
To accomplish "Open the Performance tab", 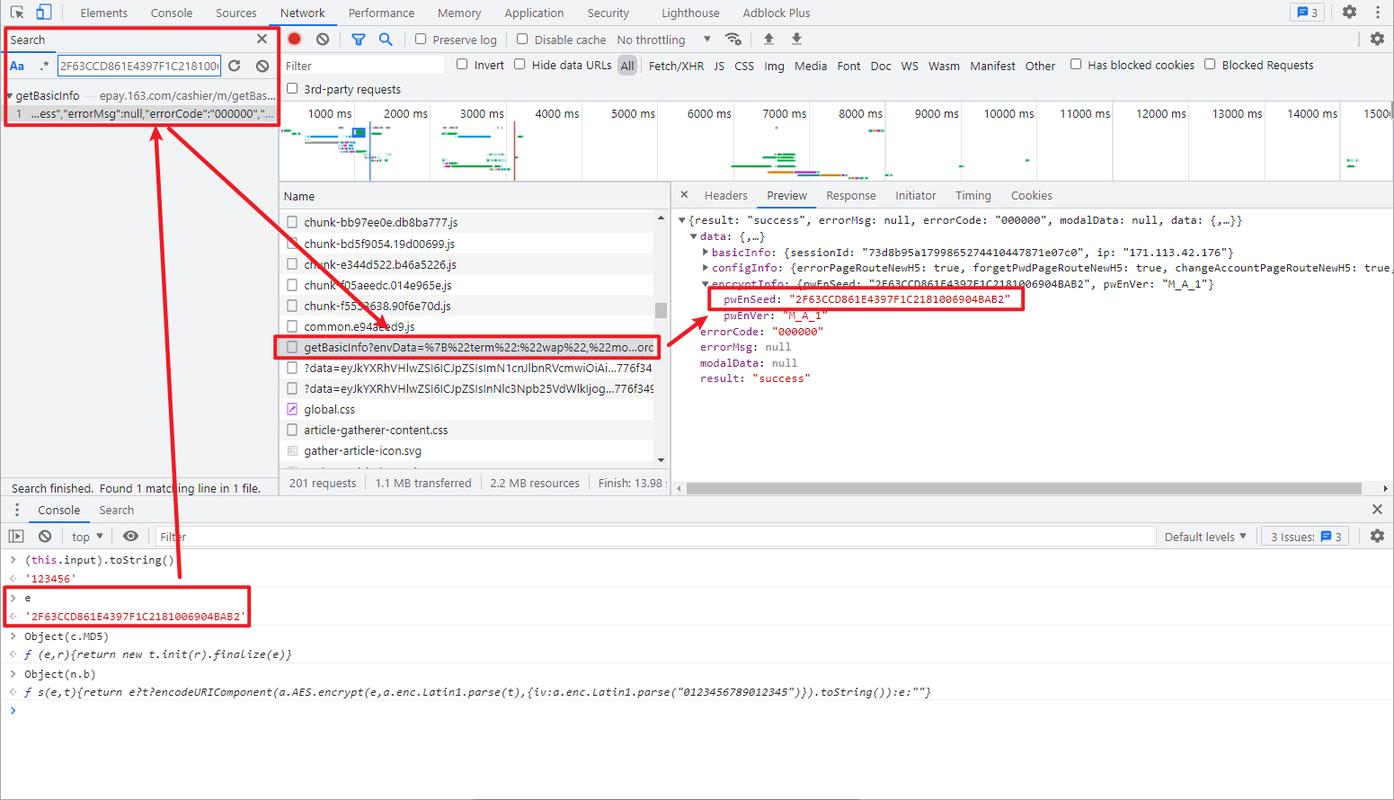I will tap(381, 13).
